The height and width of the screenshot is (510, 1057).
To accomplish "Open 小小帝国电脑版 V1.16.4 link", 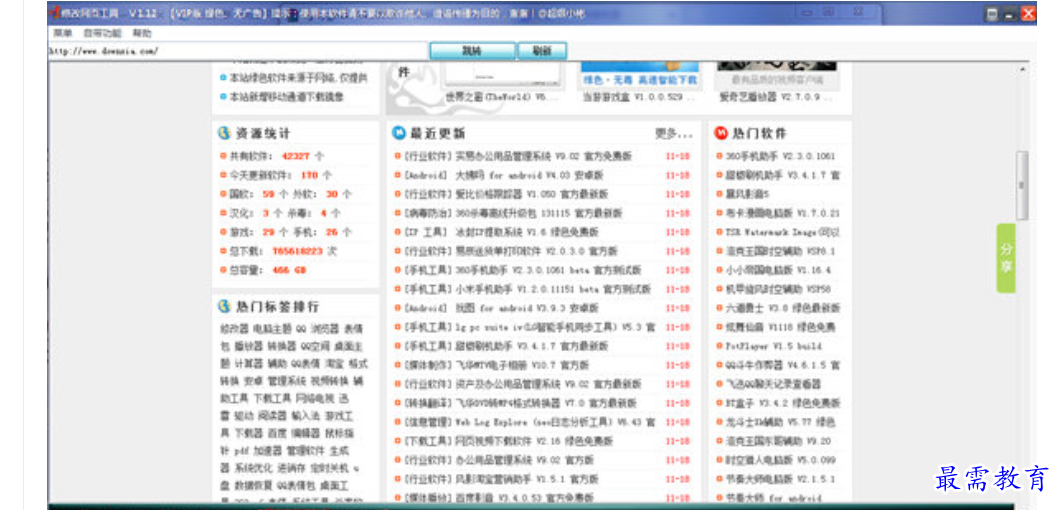I will tap(778, 270).
